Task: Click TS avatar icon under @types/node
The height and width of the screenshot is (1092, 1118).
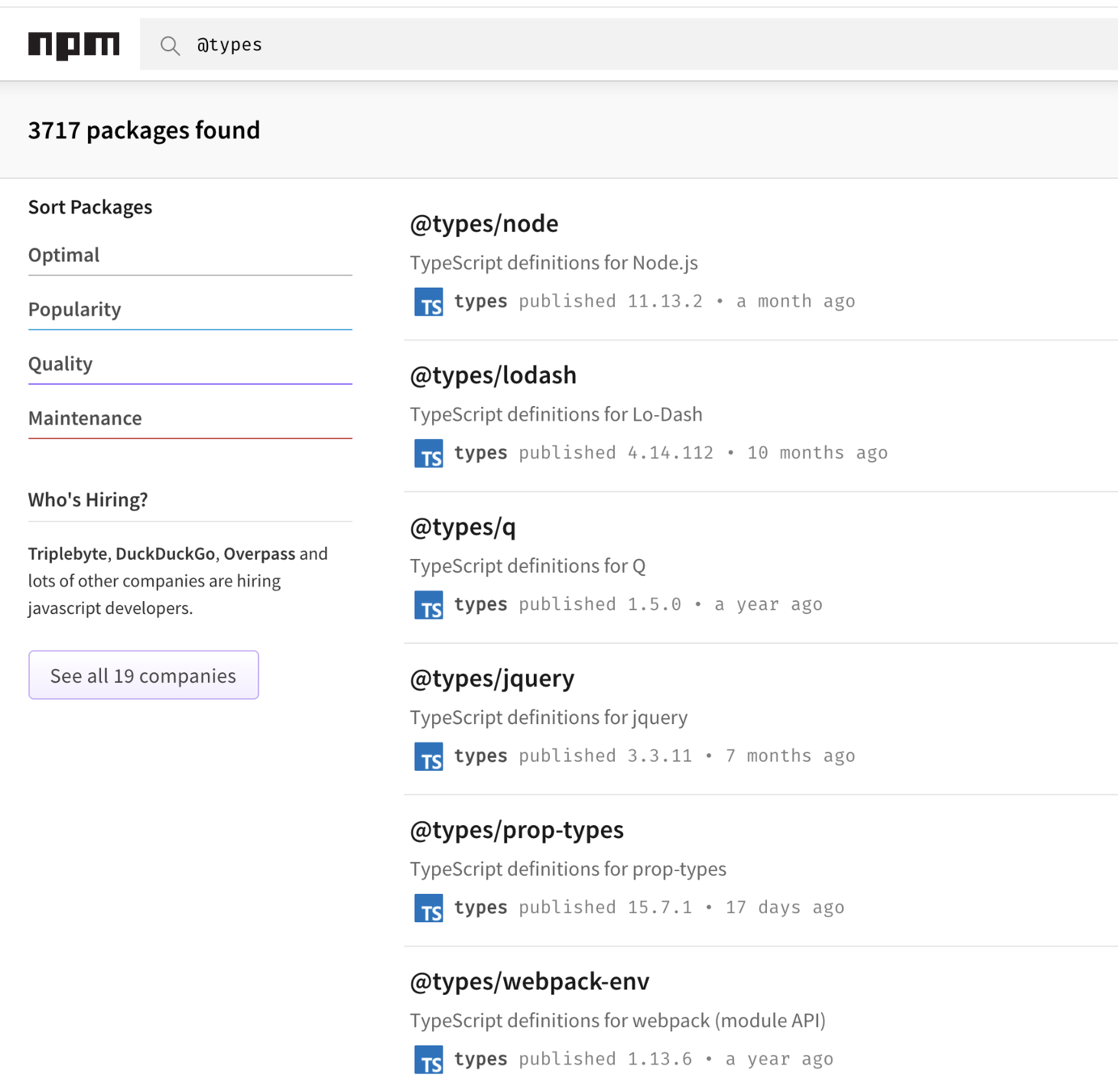Action: point(429,302)
